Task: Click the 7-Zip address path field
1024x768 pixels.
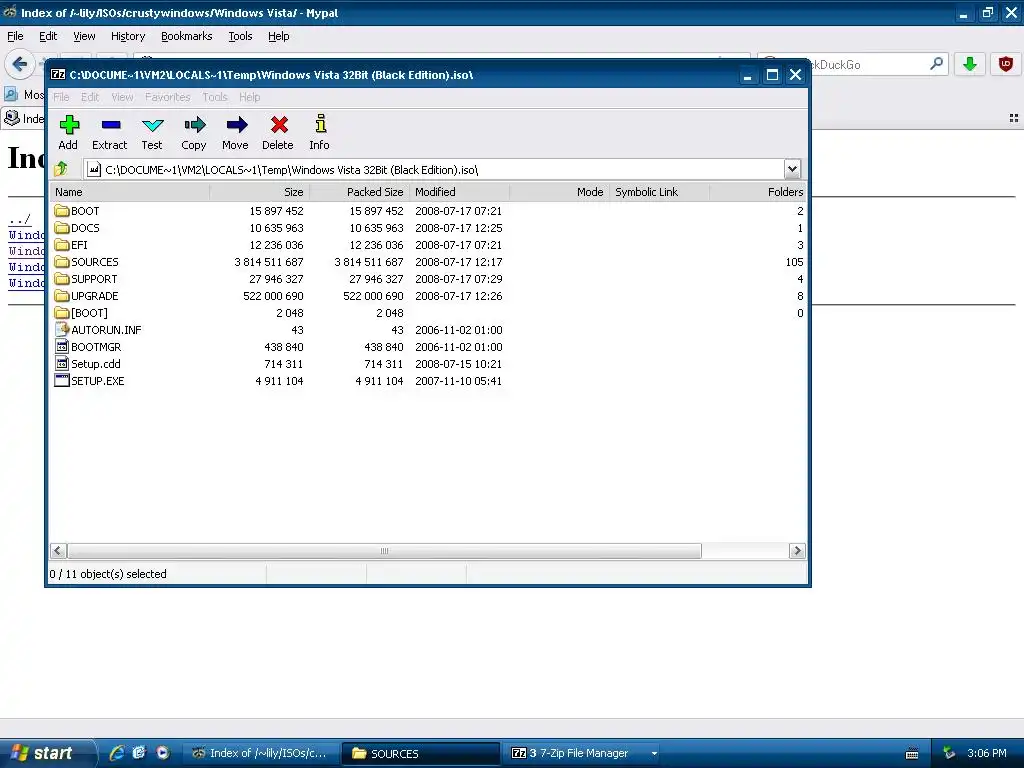Action: pyautogui.click(x=434, y=169)
